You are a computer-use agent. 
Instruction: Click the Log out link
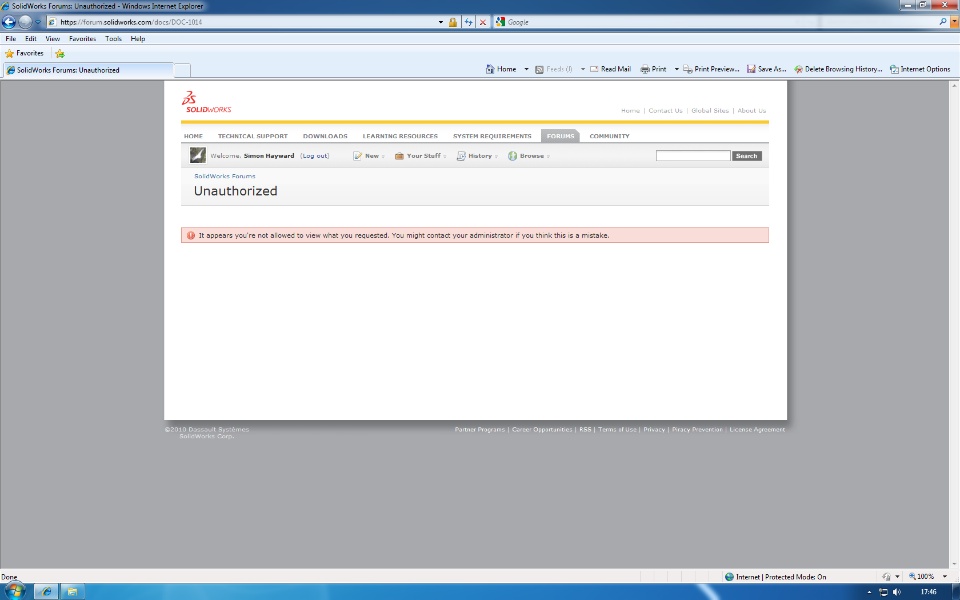click(x=315, y=156)
